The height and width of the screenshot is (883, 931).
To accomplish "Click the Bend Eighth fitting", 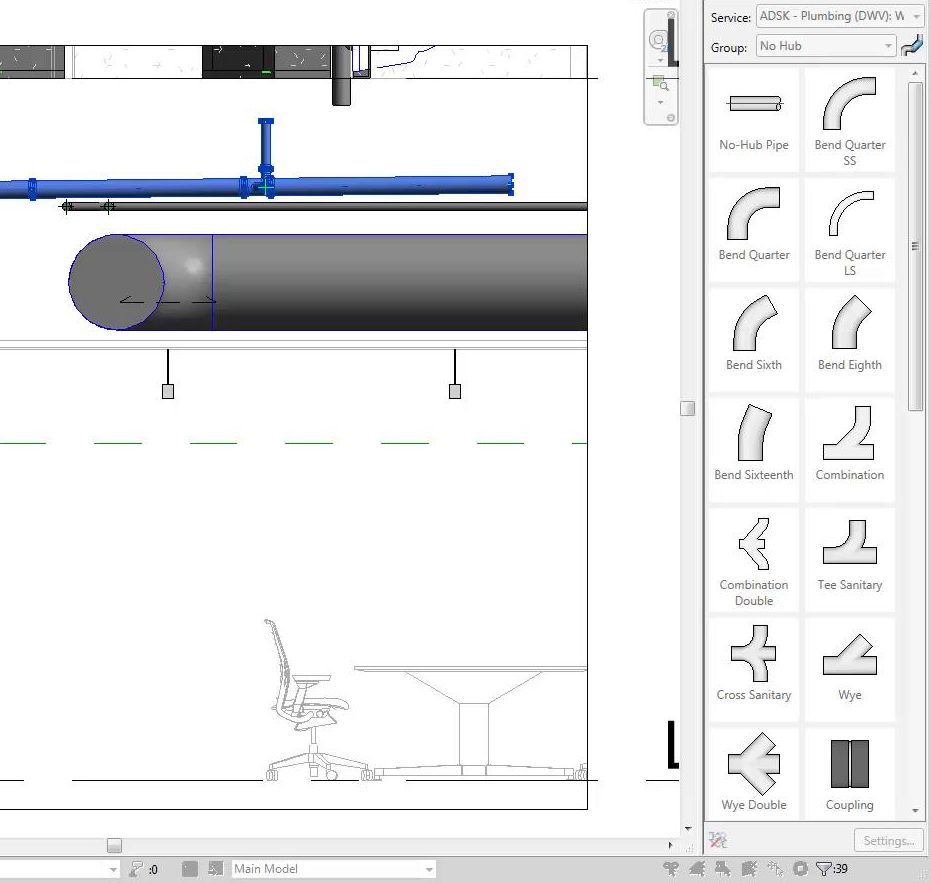I will pos(849,338).
